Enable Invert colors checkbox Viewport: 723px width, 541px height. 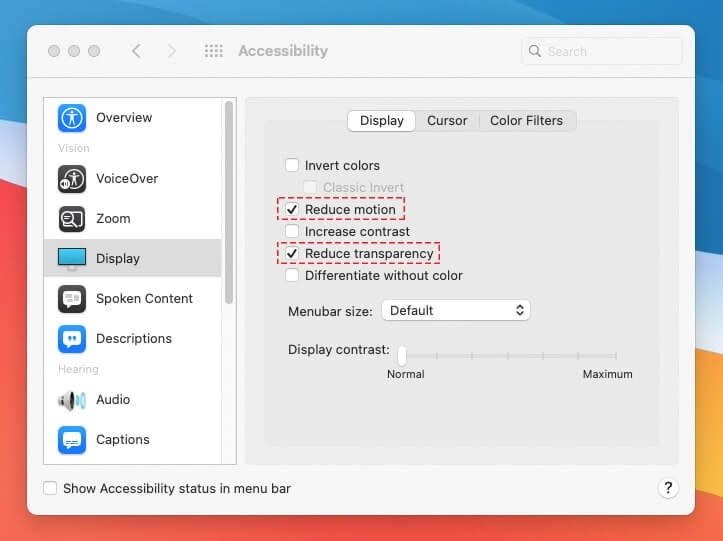click(292, 165)
